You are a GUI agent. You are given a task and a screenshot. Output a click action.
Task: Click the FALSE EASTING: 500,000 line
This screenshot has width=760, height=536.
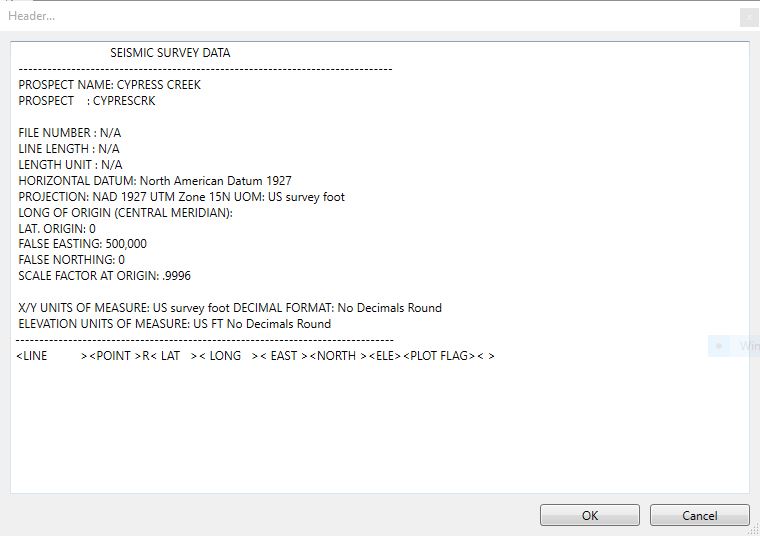point(83,244)
